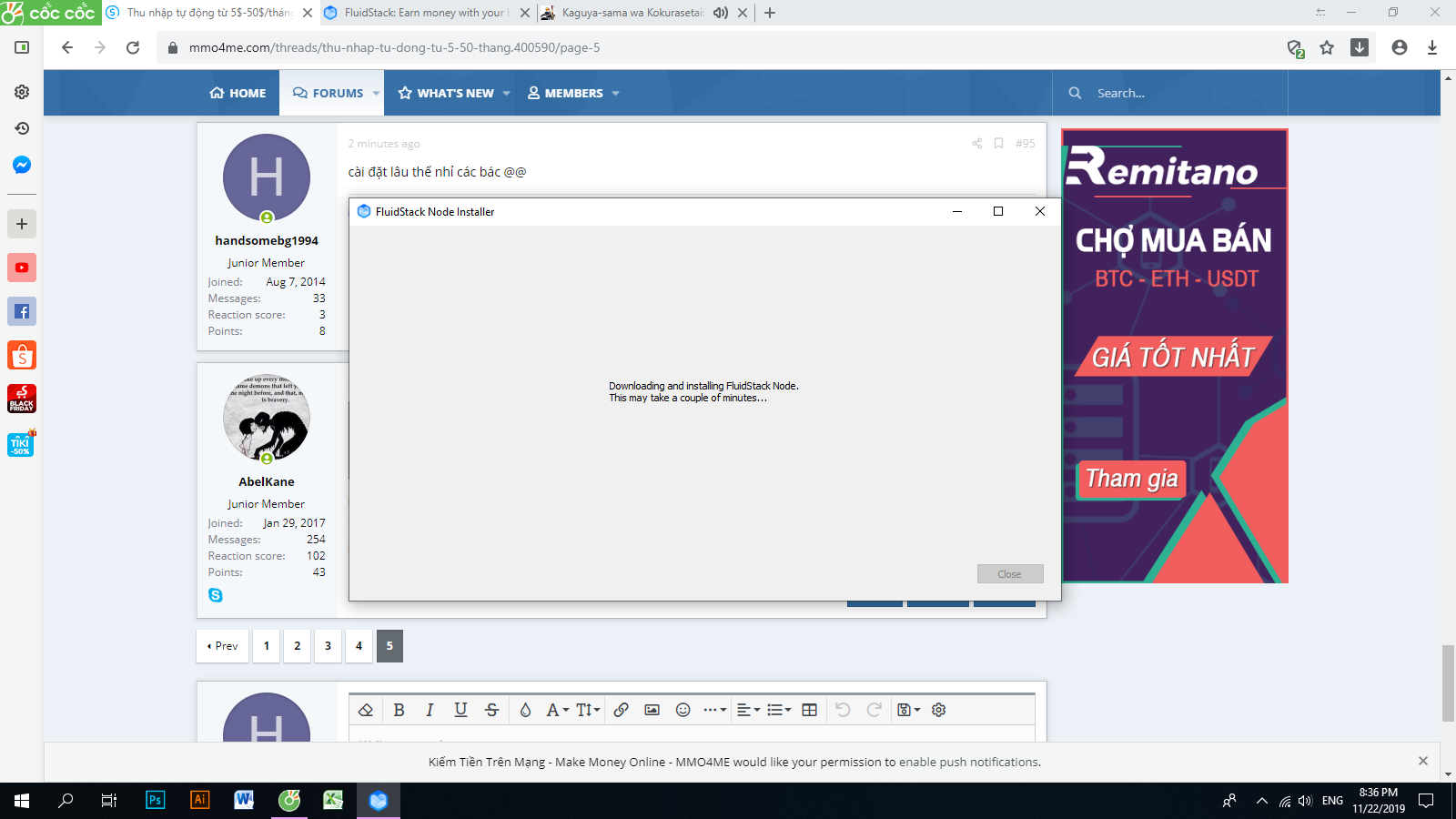1456x819 pixels.
Task: Click the Coc Coc download media icon
Action: tap(1360, 47)
